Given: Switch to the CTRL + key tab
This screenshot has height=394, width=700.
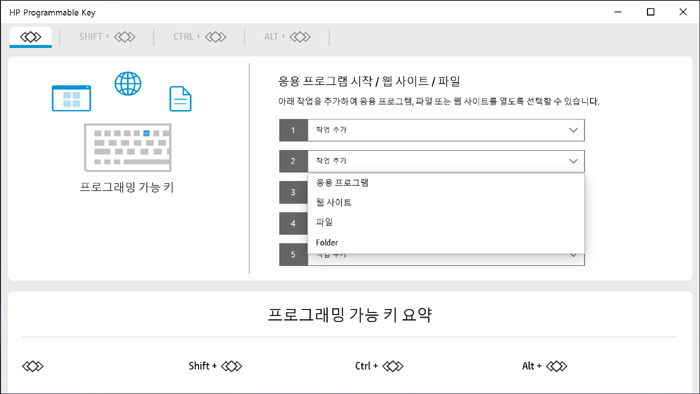Looking at the screenshot, I should point(200,37).
